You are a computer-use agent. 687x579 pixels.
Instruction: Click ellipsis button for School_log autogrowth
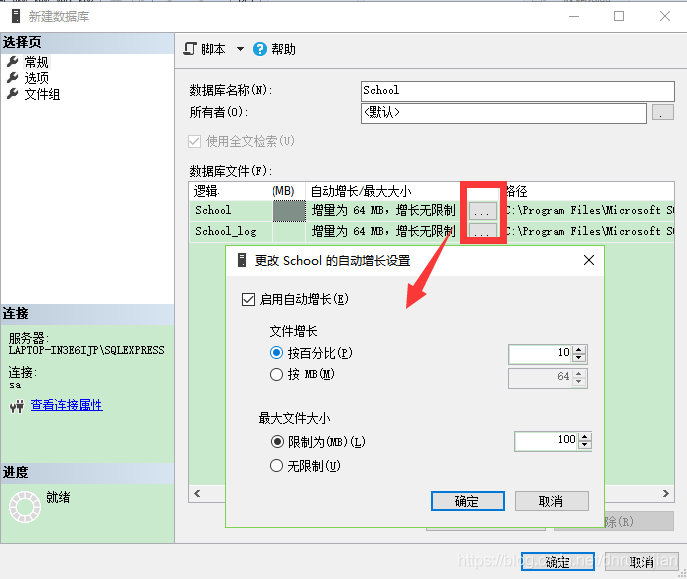point(483,231)
